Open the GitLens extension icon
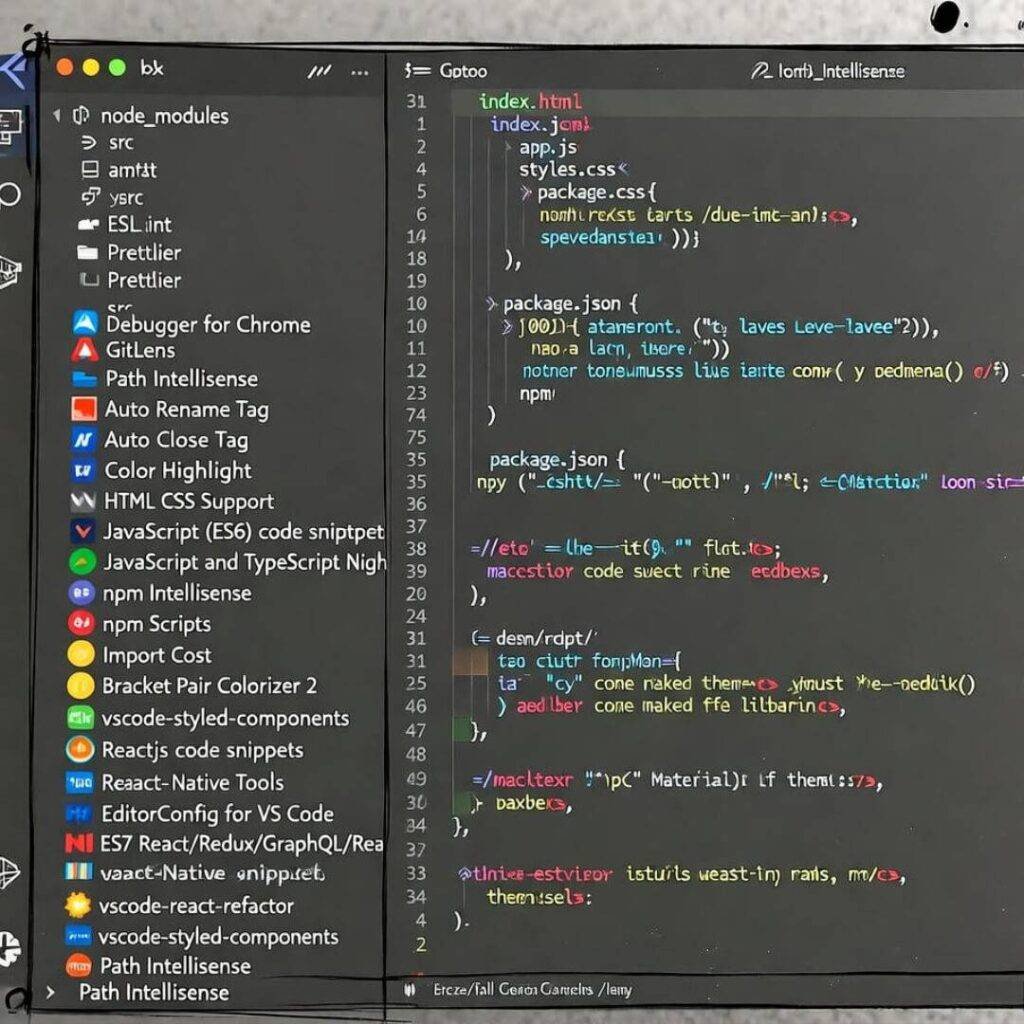The image size is (1024, 1024). click(x=85, y=348)
